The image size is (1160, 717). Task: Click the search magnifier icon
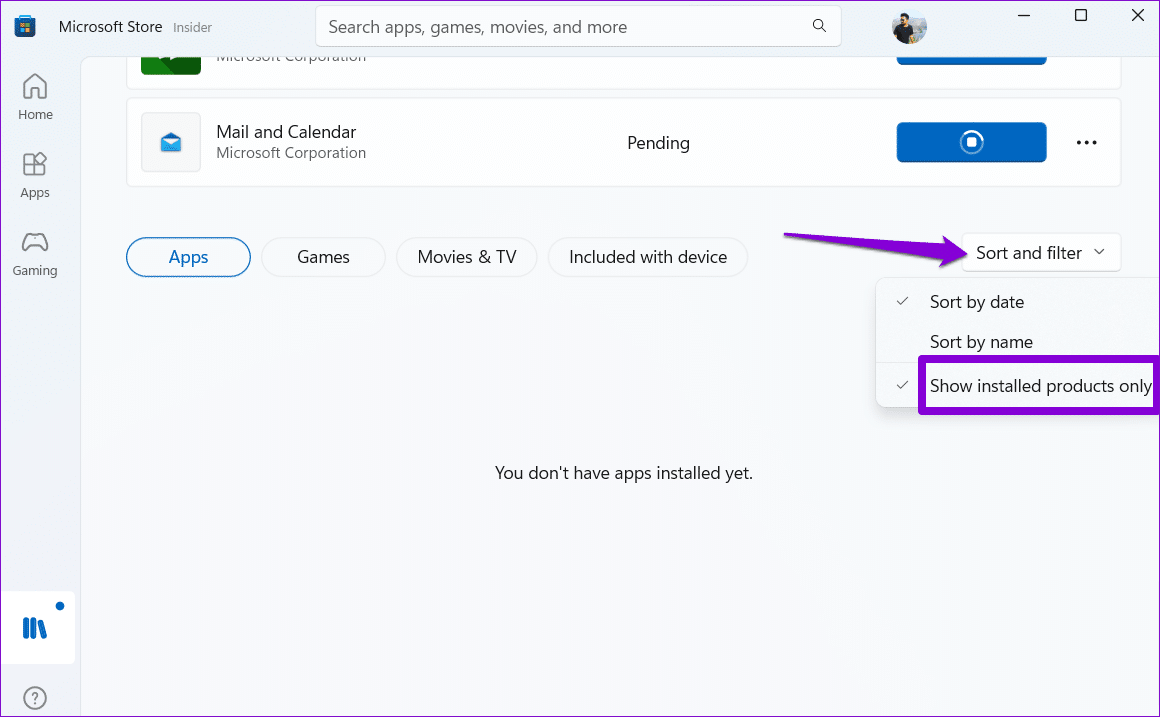(819, 26)
